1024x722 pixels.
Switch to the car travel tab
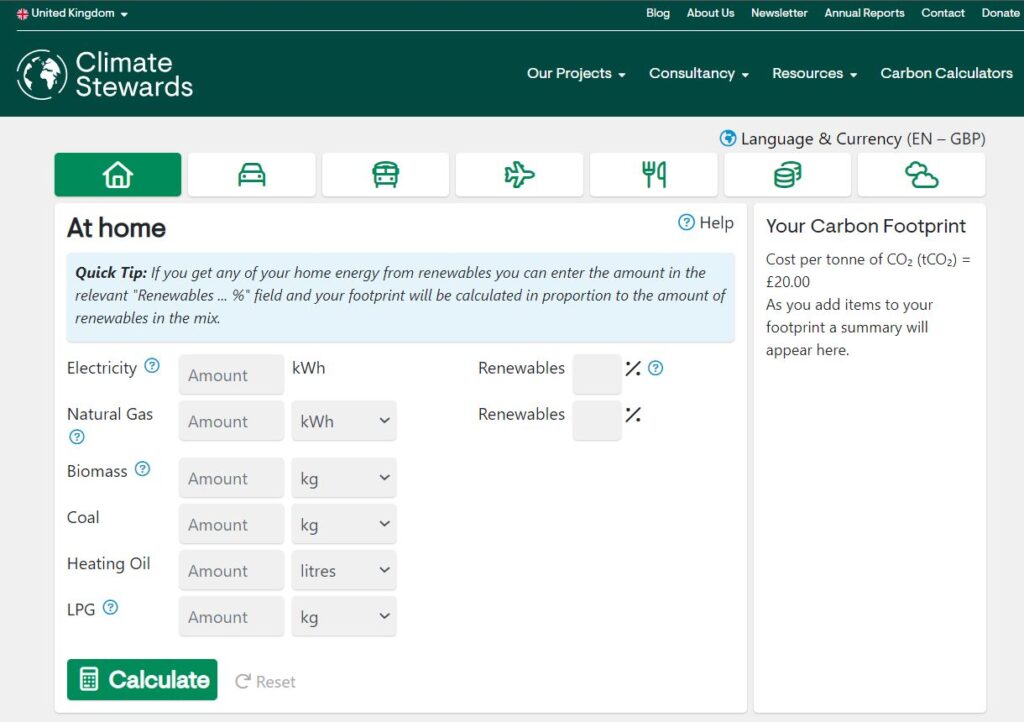(x=251, y=174)
